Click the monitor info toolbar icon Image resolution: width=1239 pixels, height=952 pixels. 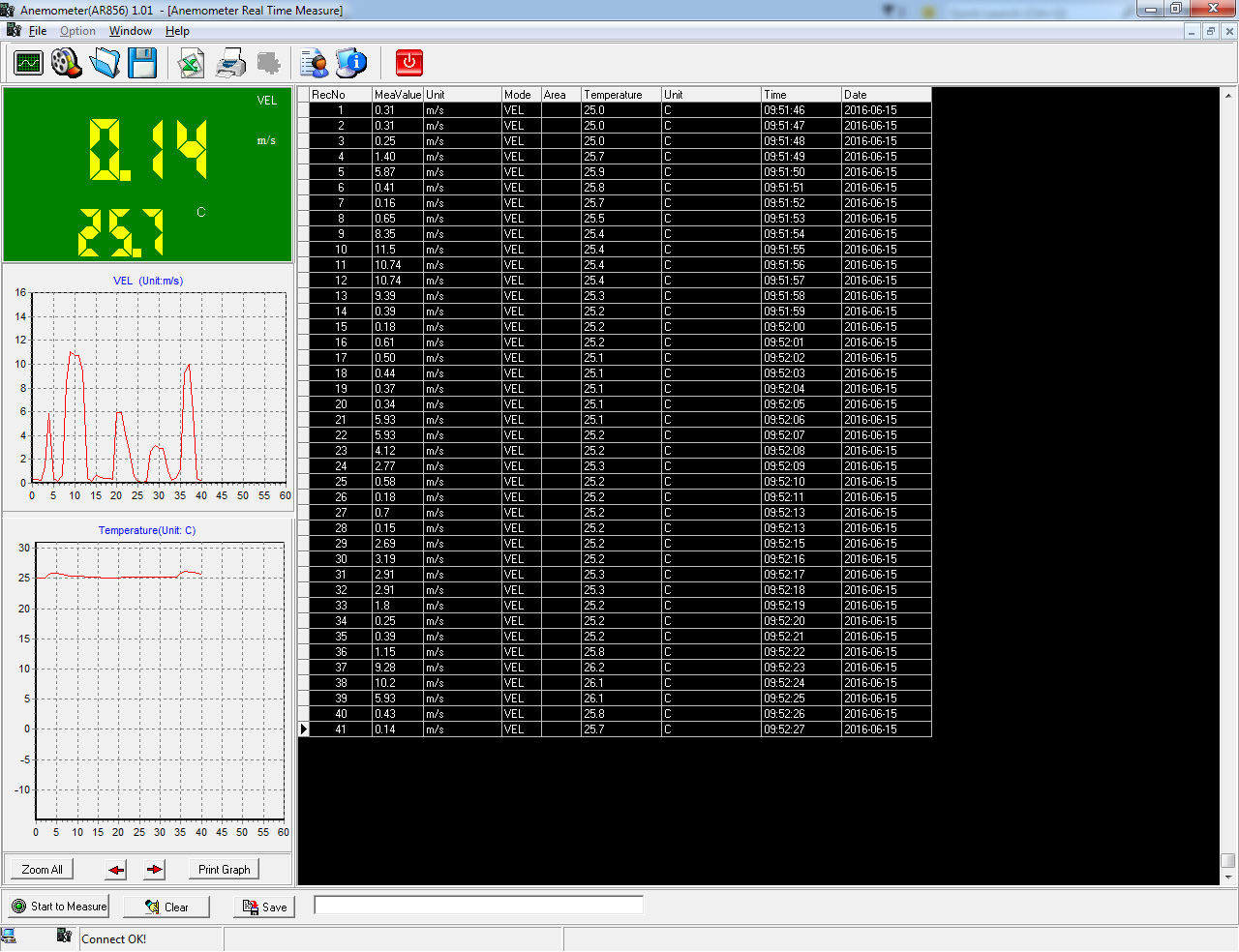[351, 64]
